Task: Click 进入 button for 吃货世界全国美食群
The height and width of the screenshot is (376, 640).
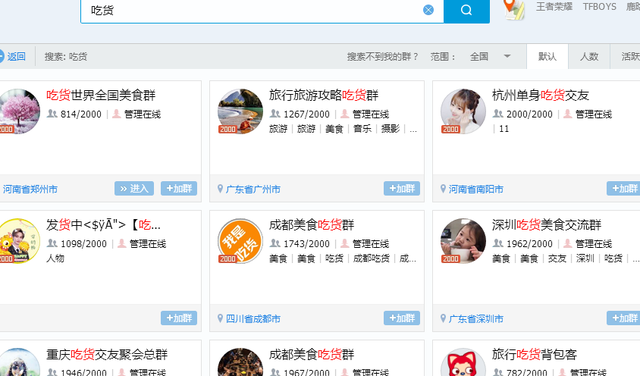Action: (134, 188)
